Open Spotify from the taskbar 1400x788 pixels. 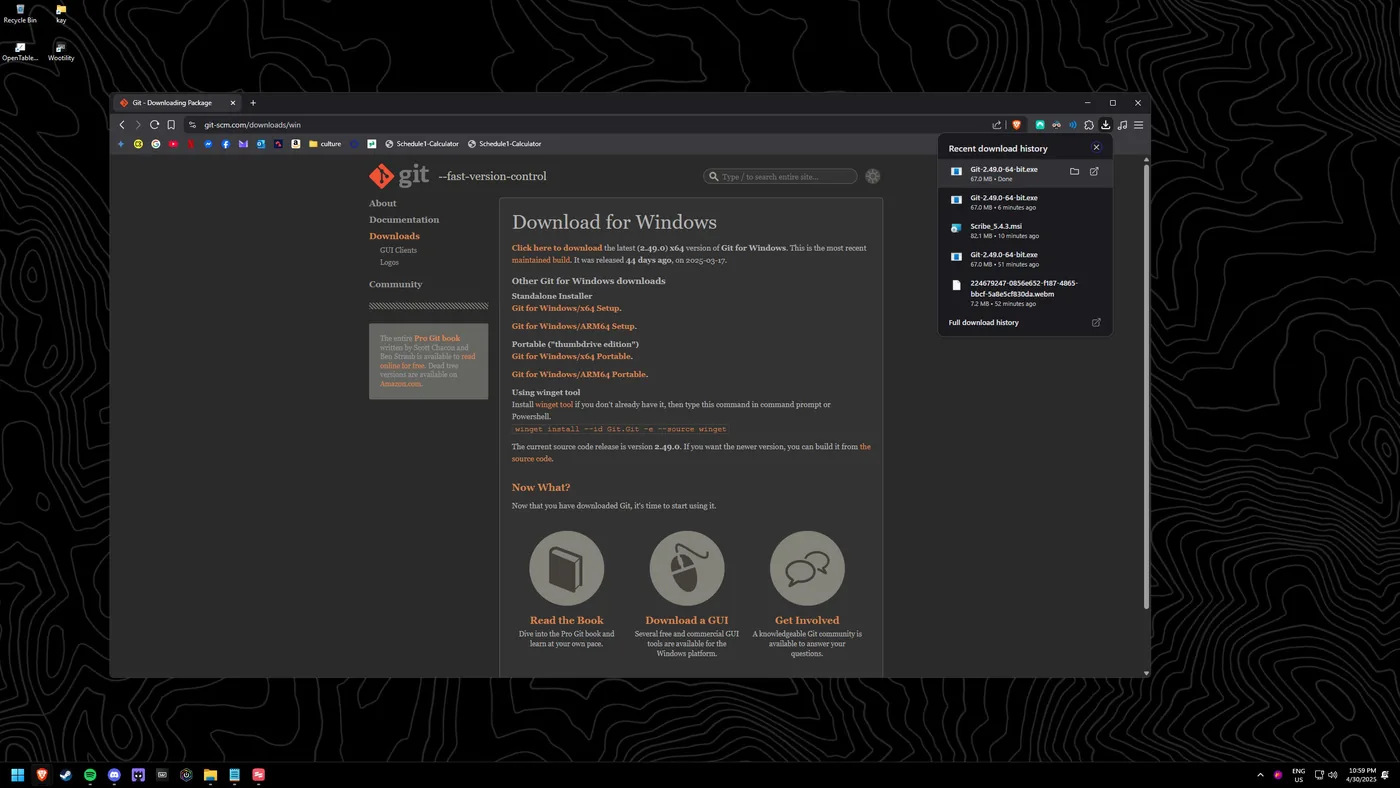tap(90, 775)
